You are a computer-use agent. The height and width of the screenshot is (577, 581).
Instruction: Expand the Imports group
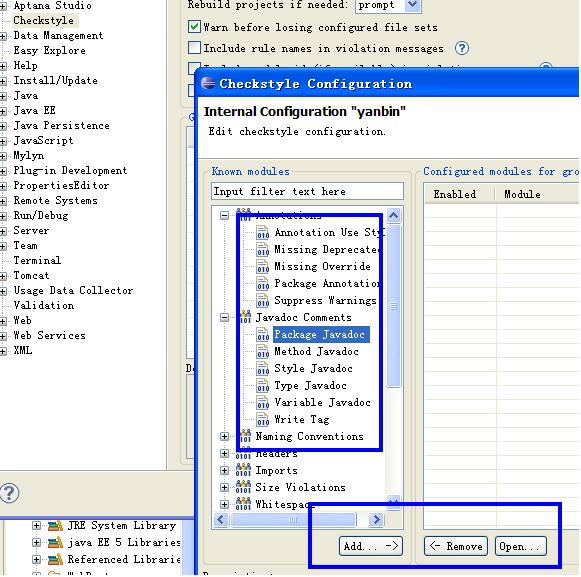(x=224, y=471)
